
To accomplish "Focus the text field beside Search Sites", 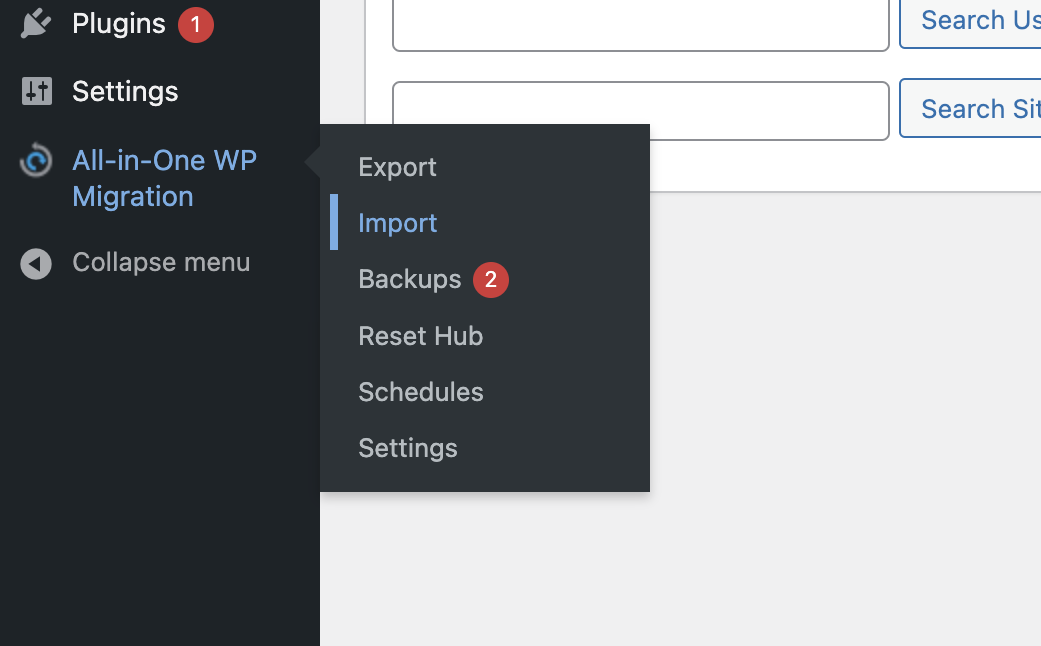I will point(640,110).
